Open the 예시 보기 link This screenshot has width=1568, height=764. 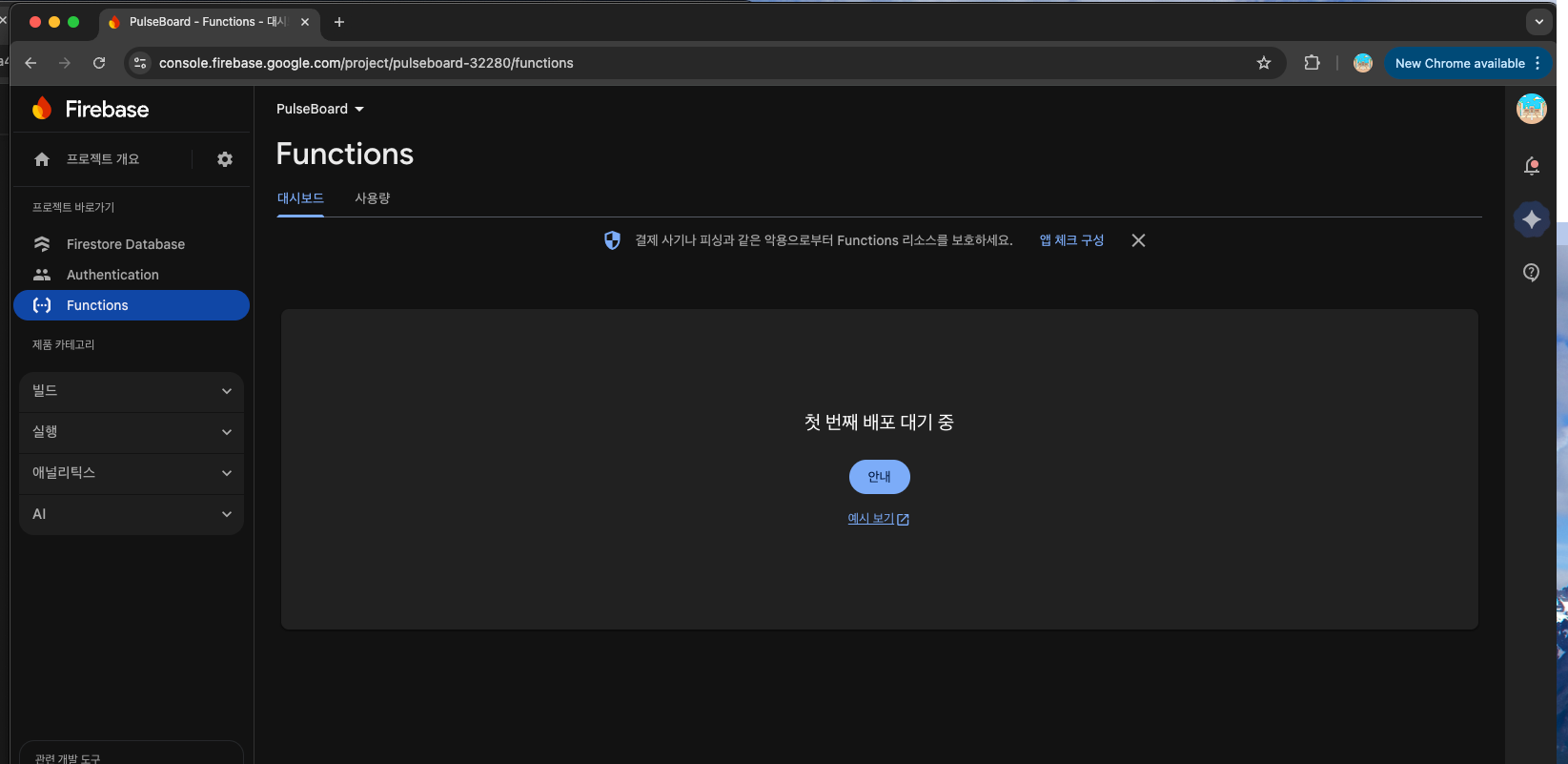[x=870, y=519]
